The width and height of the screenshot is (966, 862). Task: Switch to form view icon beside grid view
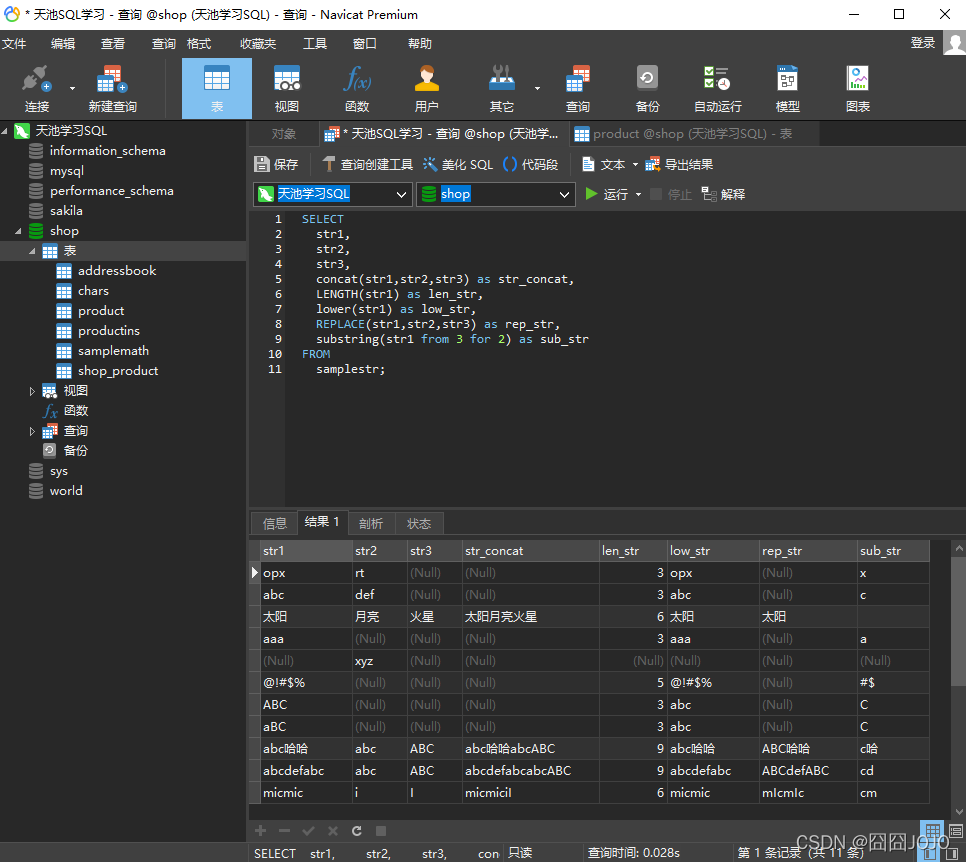coord(956,831)
